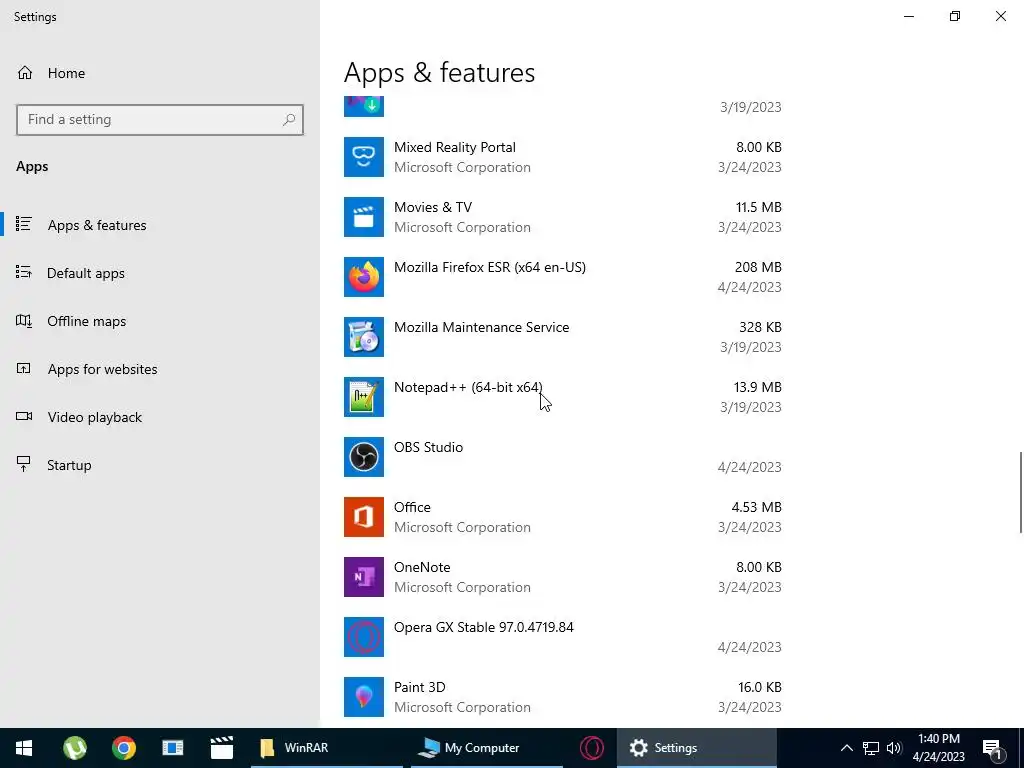Image resolution: width=1024 pixels, height=768 pixels.
Task: Open Default apps settings page
Action: point(160,273)
